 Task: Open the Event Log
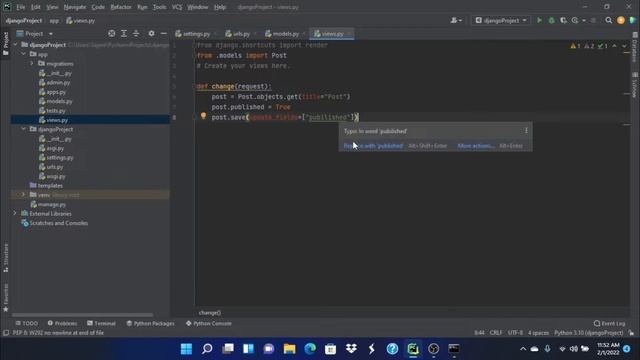coord(609,323)
